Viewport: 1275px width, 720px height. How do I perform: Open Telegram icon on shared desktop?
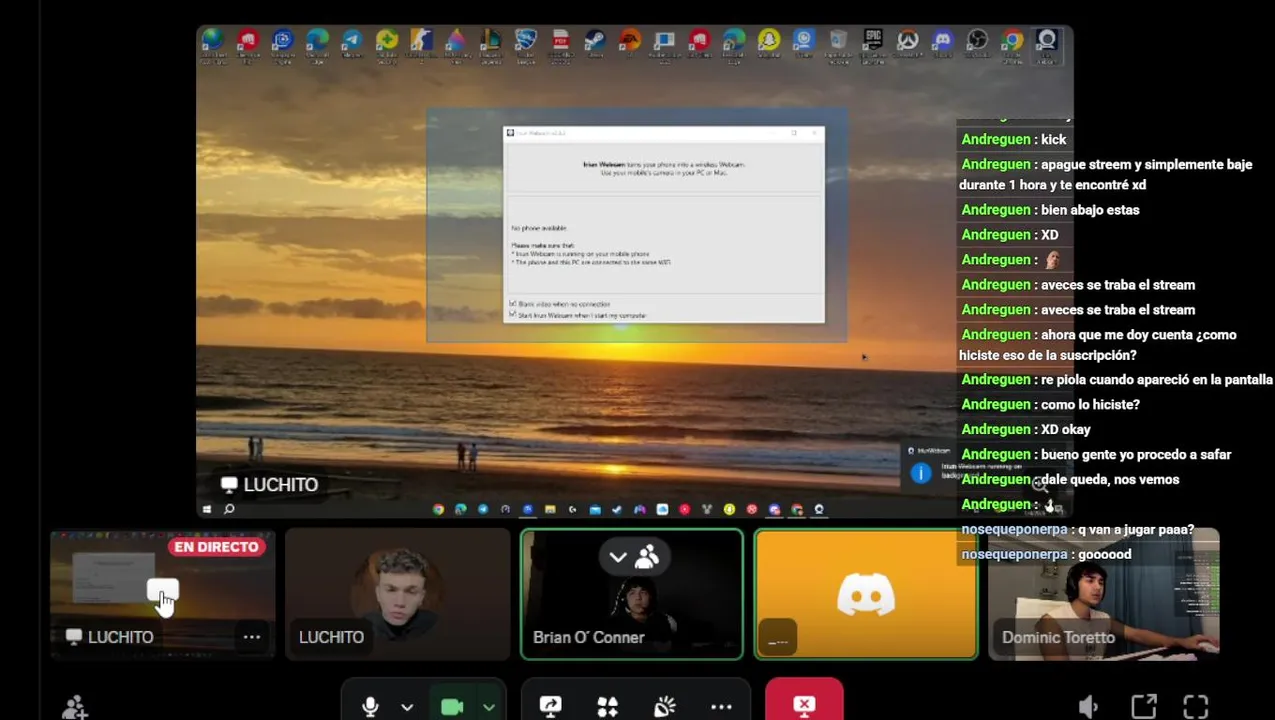tap(351, 42)
